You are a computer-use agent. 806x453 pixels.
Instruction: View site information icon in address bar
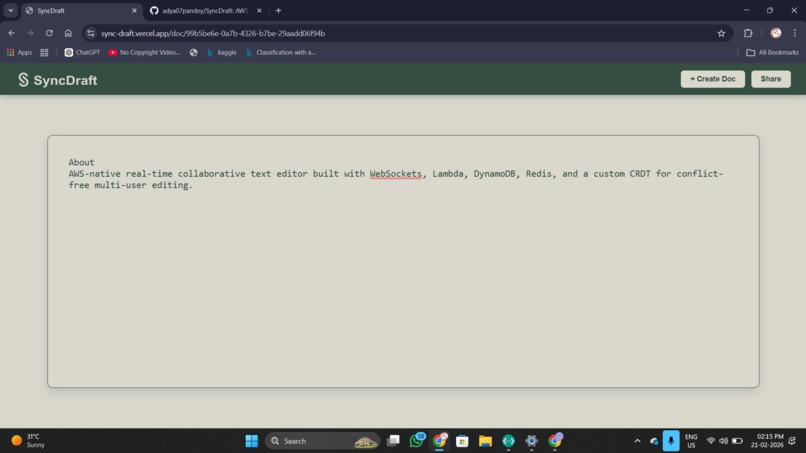point(90,33)
